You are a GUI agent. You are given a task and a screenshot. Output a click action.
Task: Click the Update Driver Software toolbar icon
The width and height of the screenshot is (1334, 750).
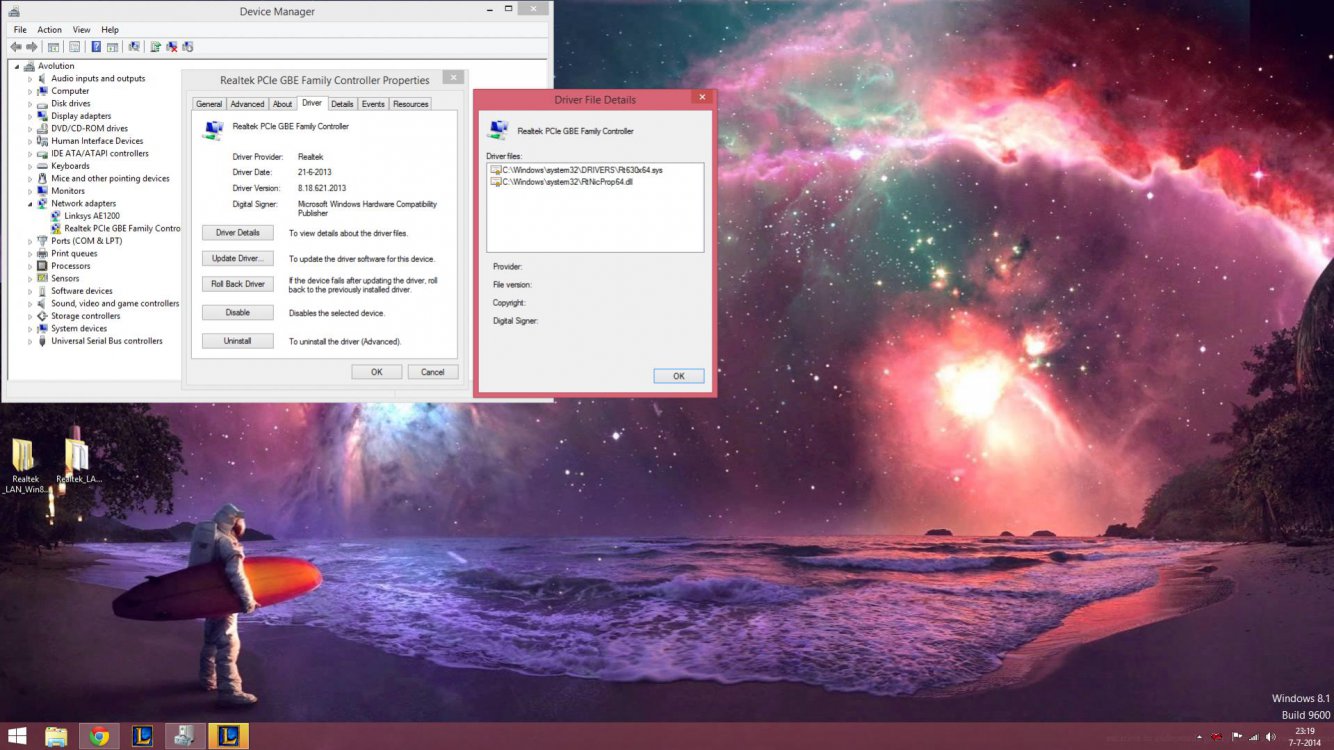coord(156,47)
